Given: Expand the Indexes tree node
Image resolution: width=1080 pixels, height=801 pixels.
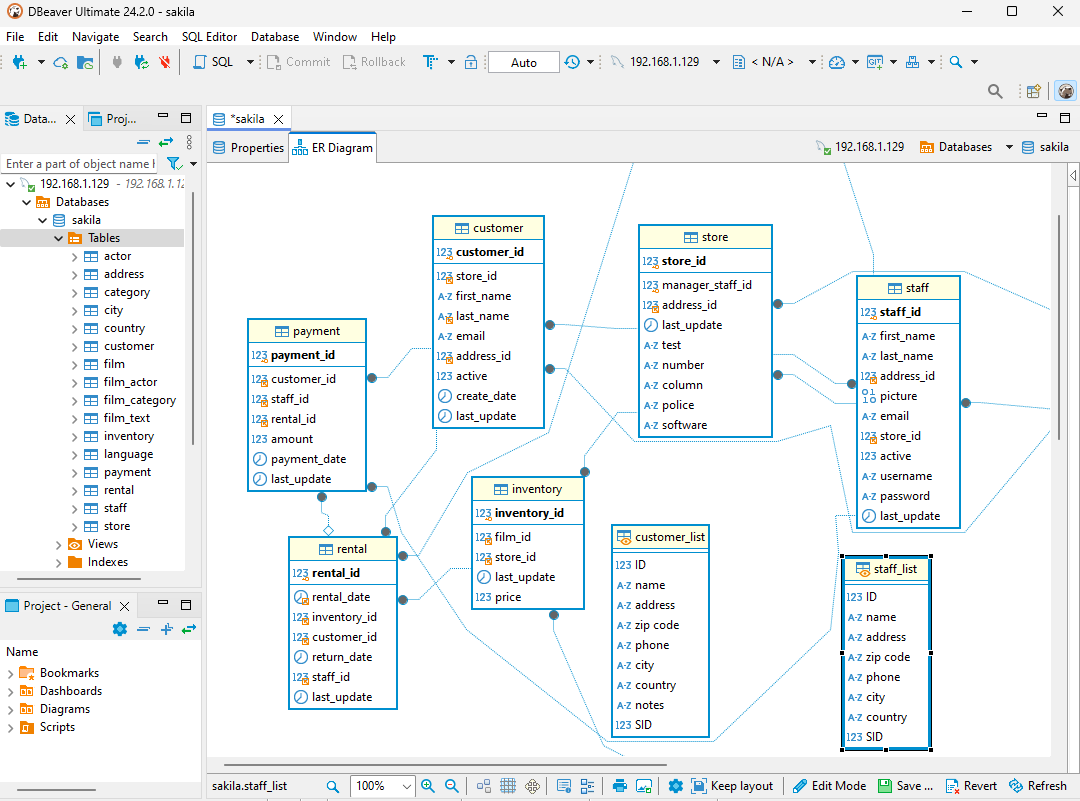Looking at the screenshot, I should tap(59, 562).
